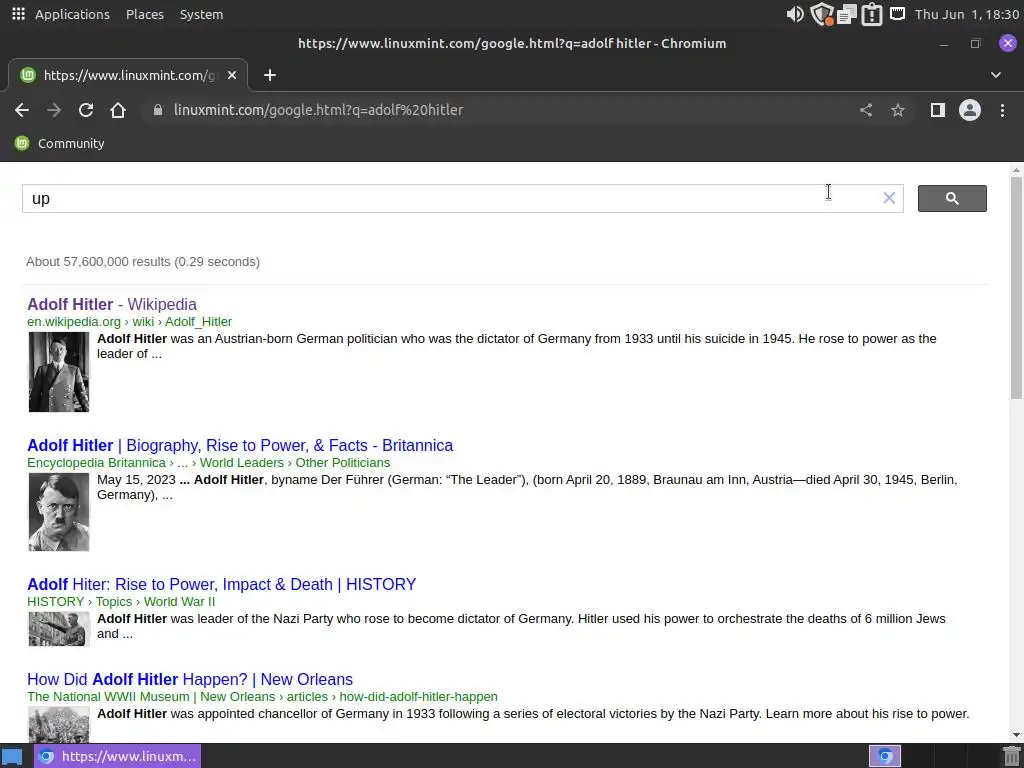Open the security shield tray icon

(821, 14)
